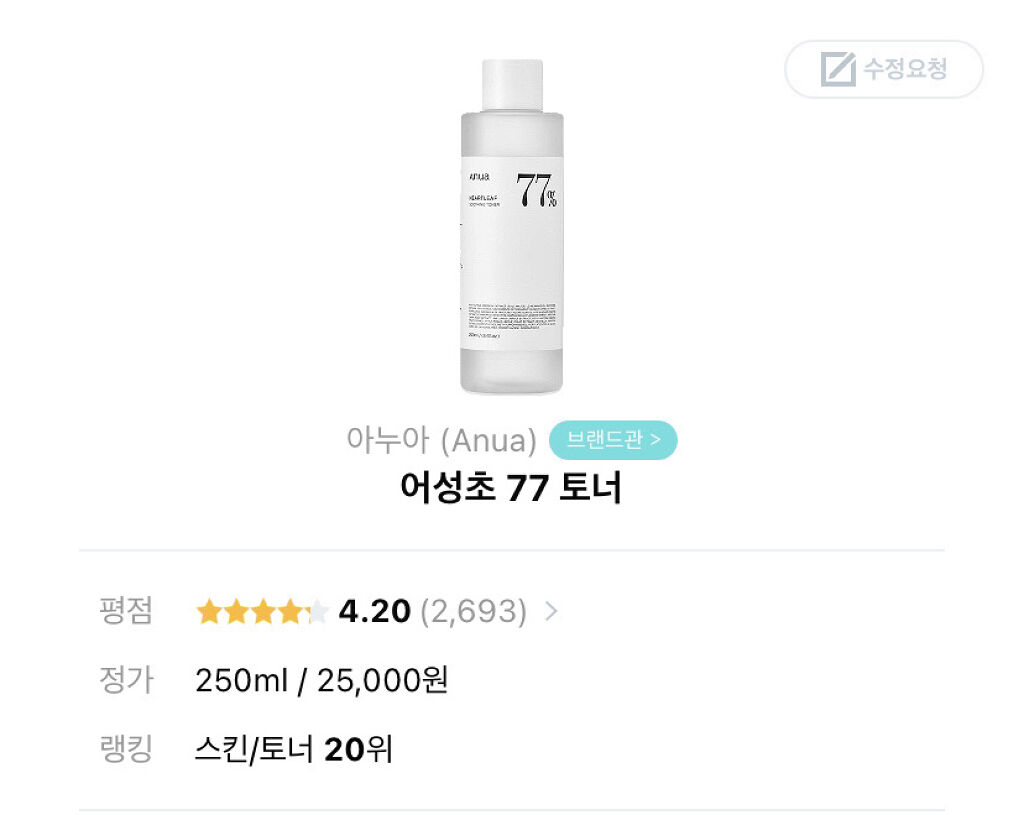Click the 정가 row label
The width and height of the screenshot is (1024, 815).
(x=126, y=680)
